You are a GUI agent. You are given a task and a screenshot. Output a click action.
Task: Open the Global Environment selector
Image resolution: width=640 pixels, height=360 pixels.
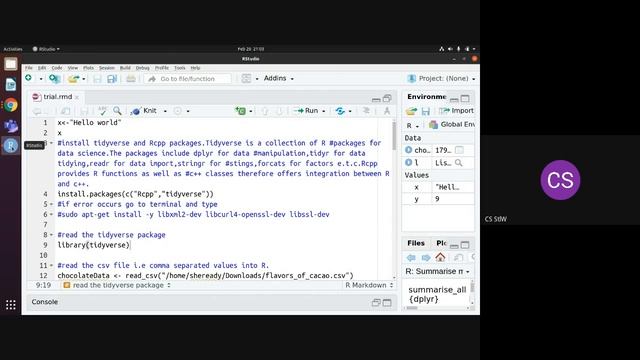(x=451, y=124)
